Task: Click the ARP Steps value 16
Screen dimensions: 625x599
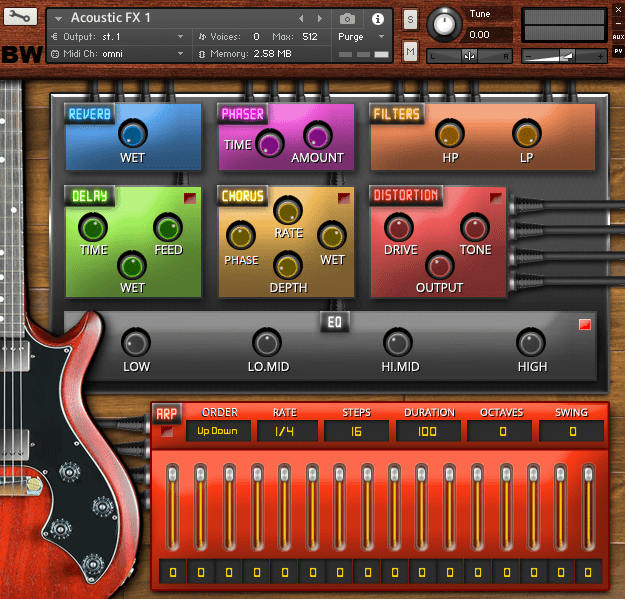Action: [x=356, y=431]
